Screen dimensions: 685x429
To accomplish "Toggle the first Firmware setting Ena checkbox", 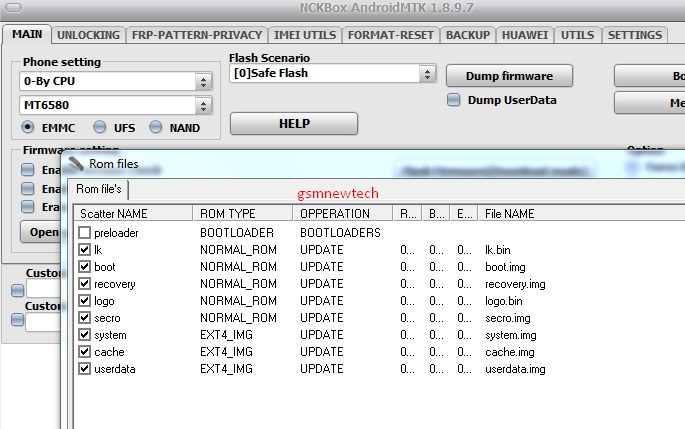I will click(x=28, y=170).
